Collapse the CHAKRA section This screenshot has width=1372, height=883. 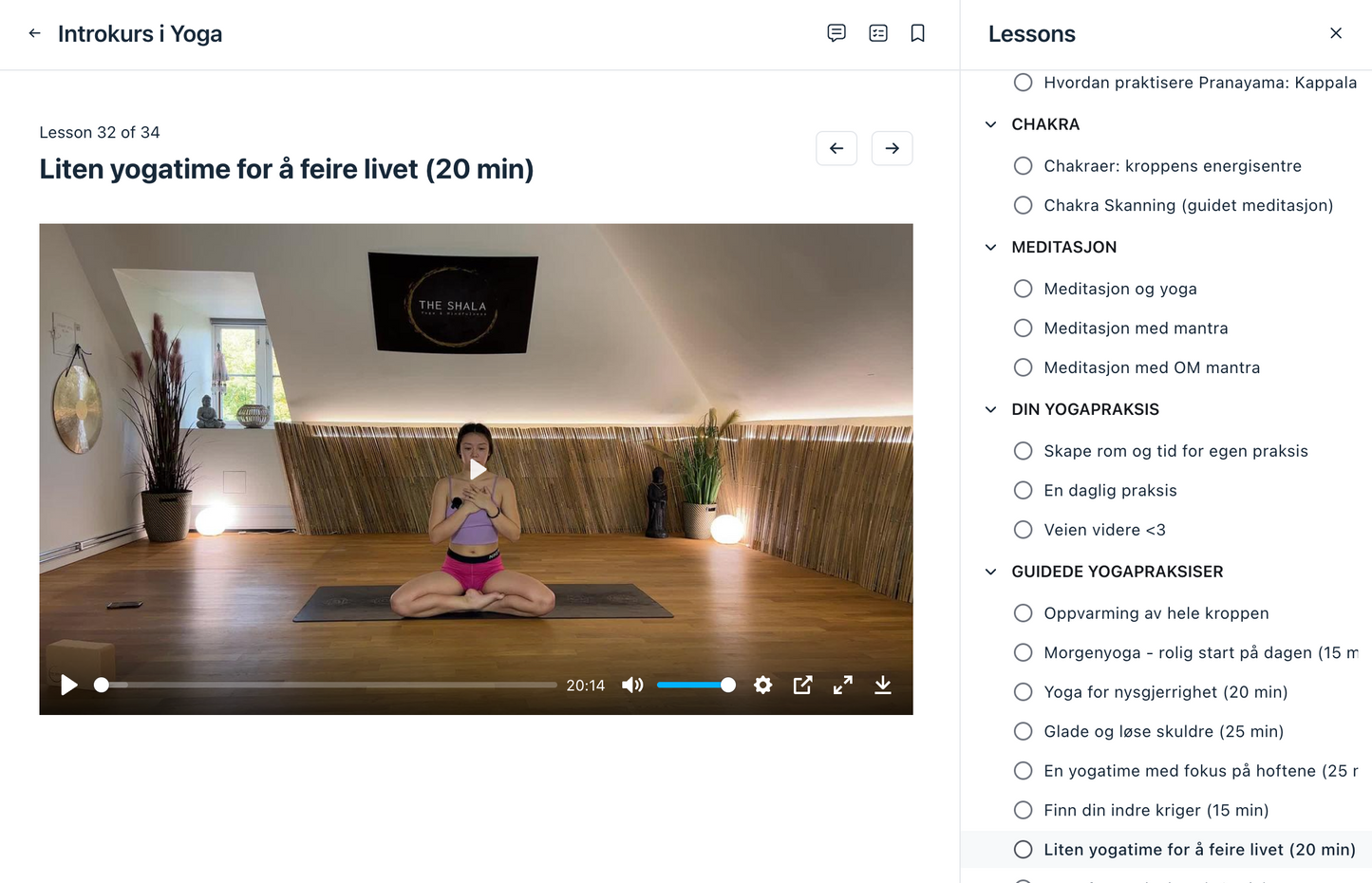point(991,124)
